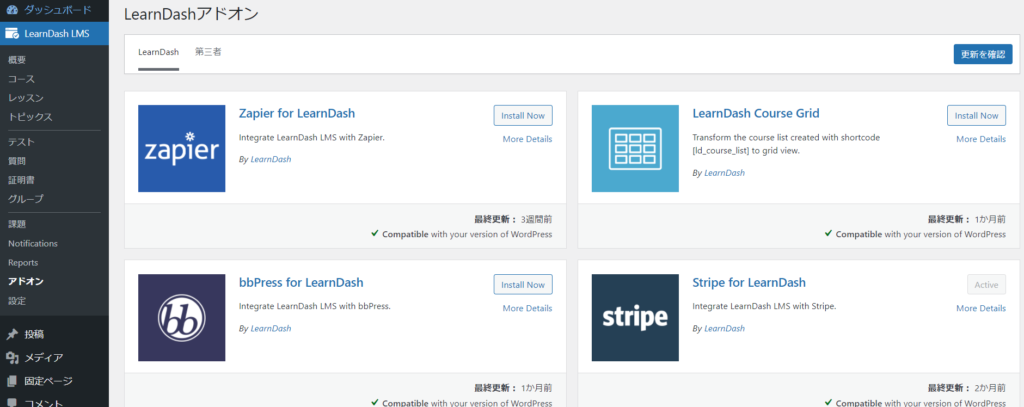Click the comment icon beside コメント
1024x407 pixels.
[x=12, y=402]
